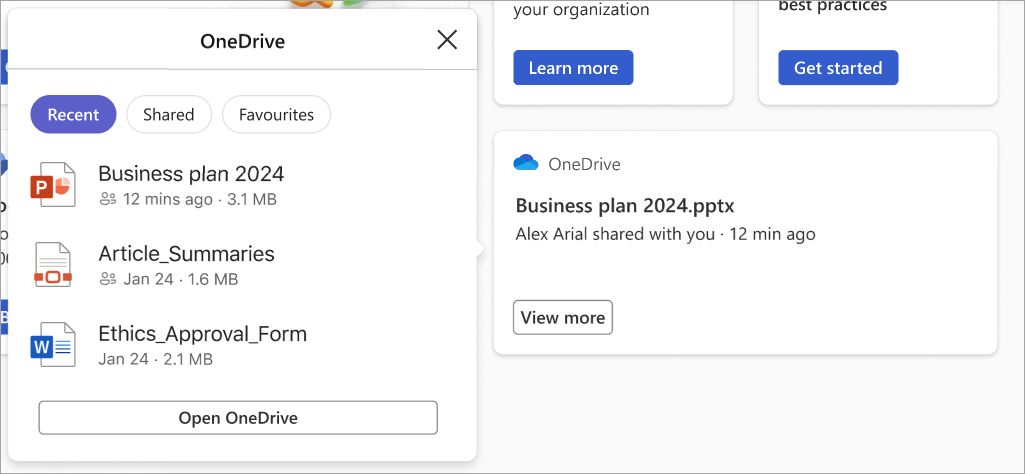Switch to the Favourites filter

(x=277, y=114)
